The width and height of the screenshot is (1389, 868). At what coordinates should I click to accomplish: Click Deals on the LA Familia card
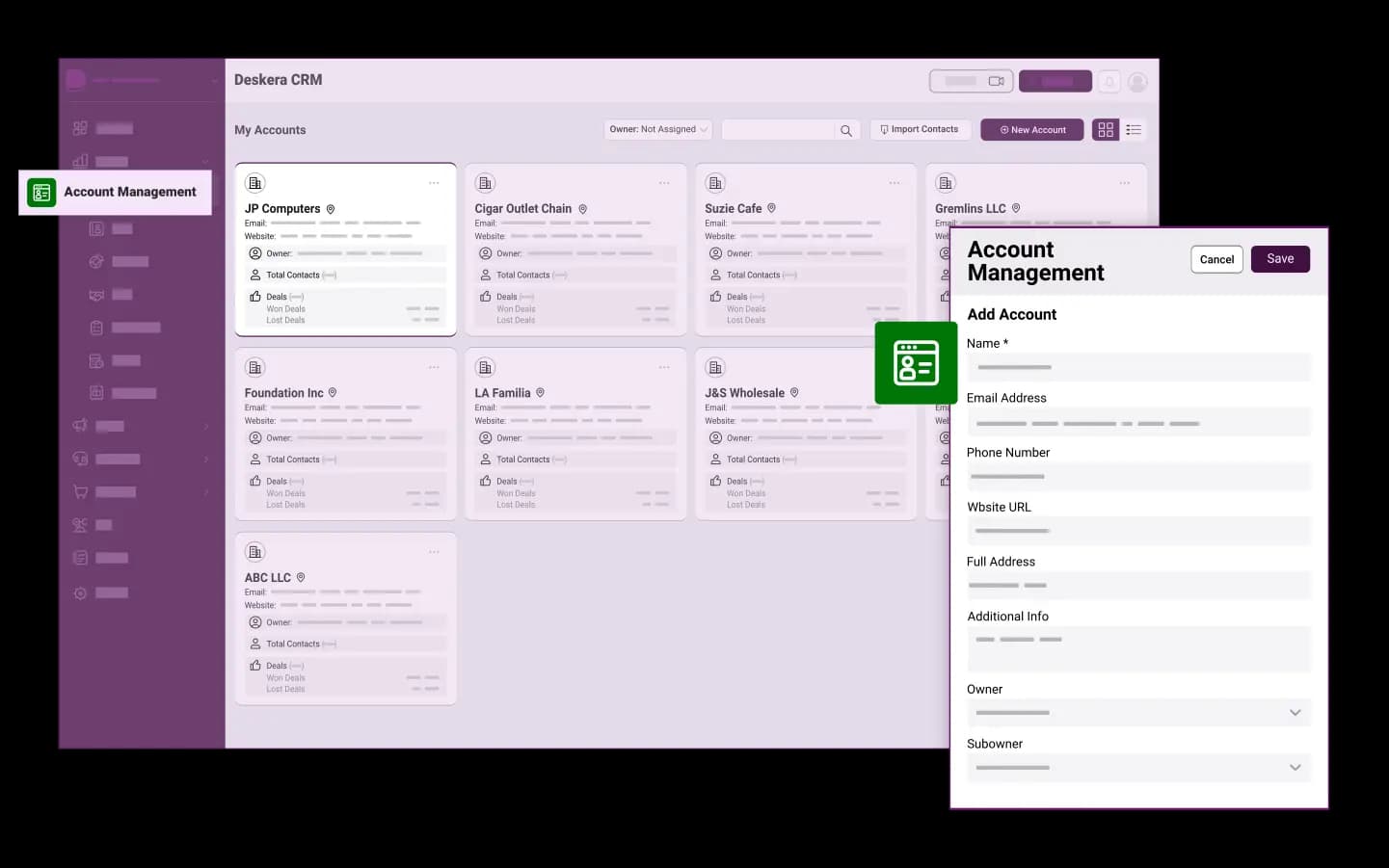point(507,482)
